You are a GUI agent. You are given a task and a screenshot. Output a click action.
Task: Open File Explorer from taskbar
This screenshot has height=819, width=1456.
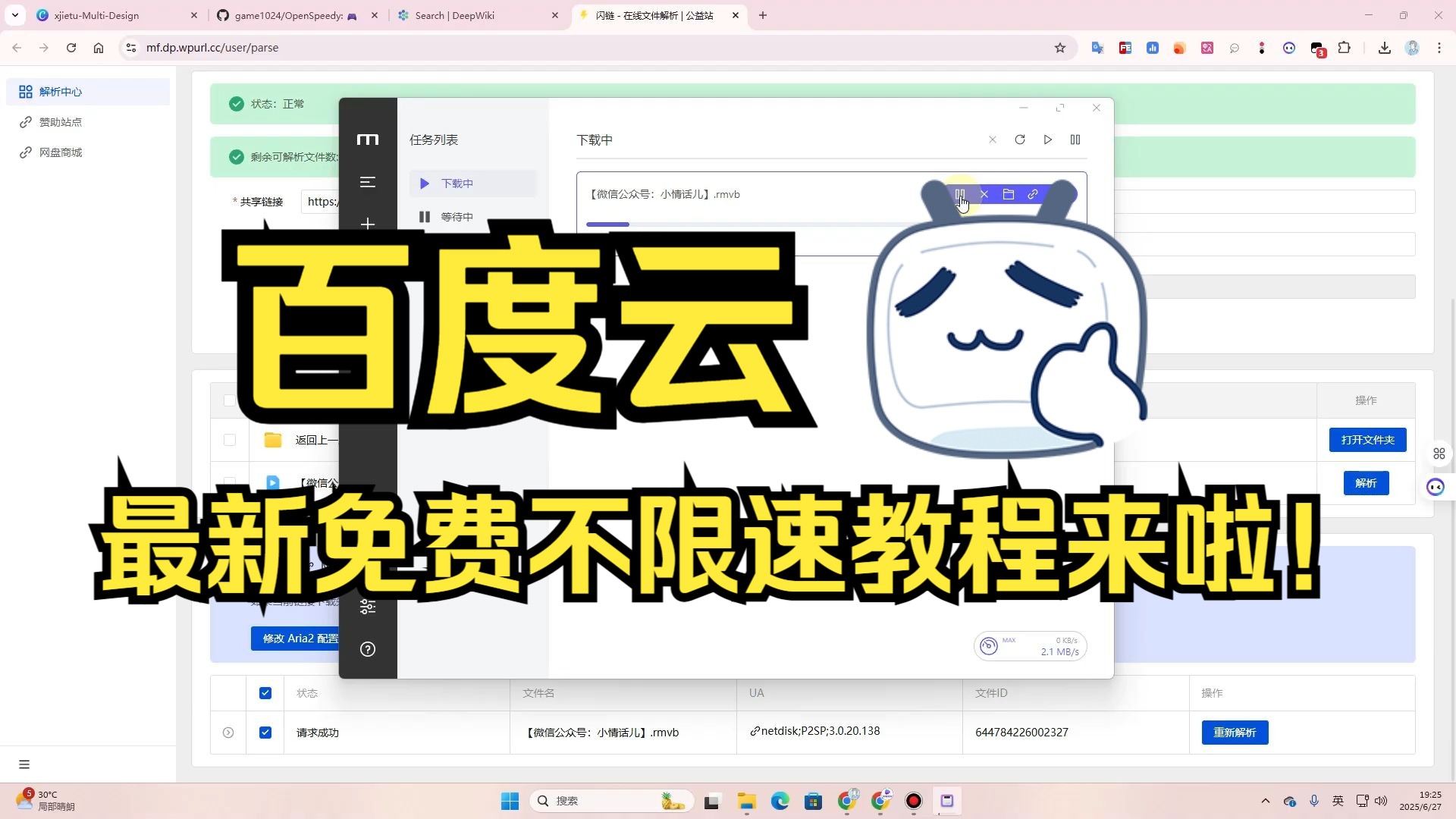click(x=747, y=801)
